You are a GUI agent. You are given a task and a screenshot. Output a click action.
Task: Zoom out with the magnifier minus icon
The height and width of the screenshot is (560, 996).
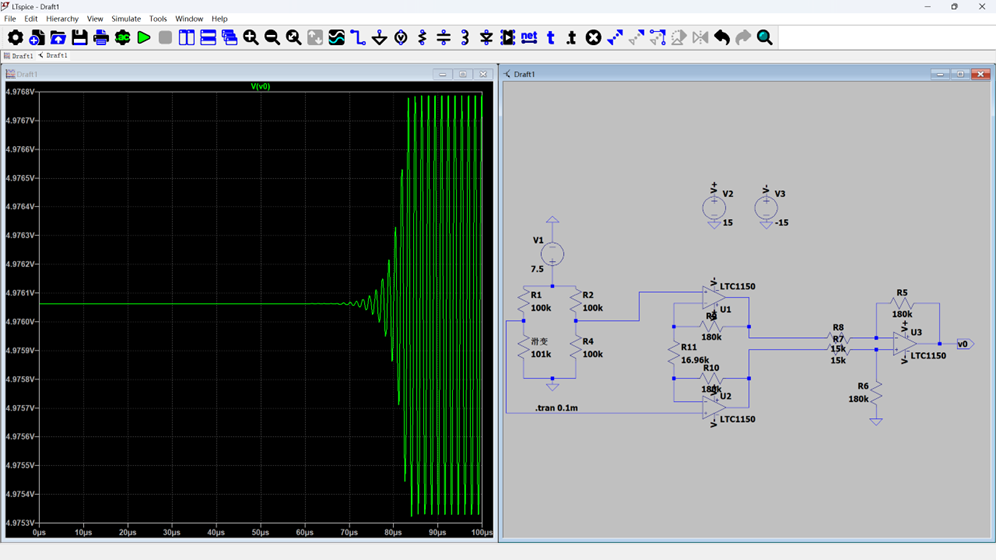pos(272,37)
